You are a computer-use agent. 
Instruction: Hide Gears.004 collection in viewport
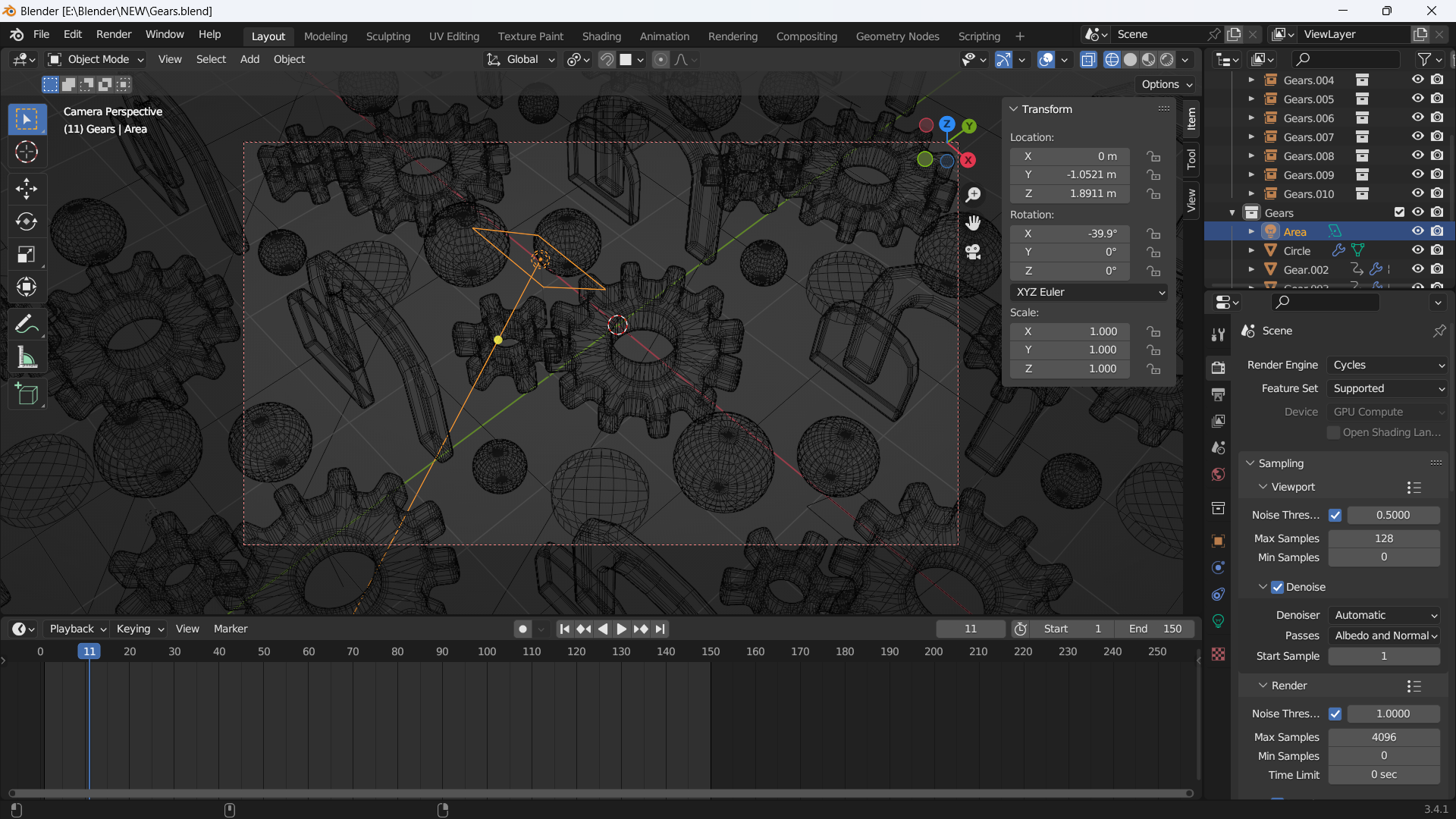click(1417, 80)
